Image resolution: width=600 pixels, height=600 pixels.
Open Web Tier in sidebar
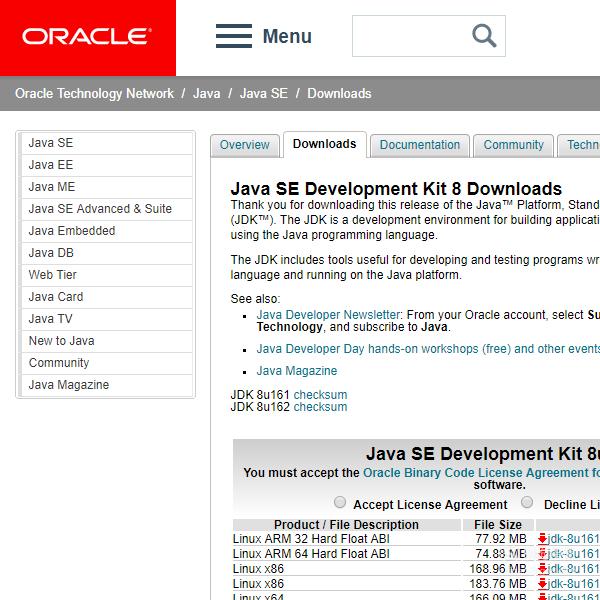(x=107, y=275)
